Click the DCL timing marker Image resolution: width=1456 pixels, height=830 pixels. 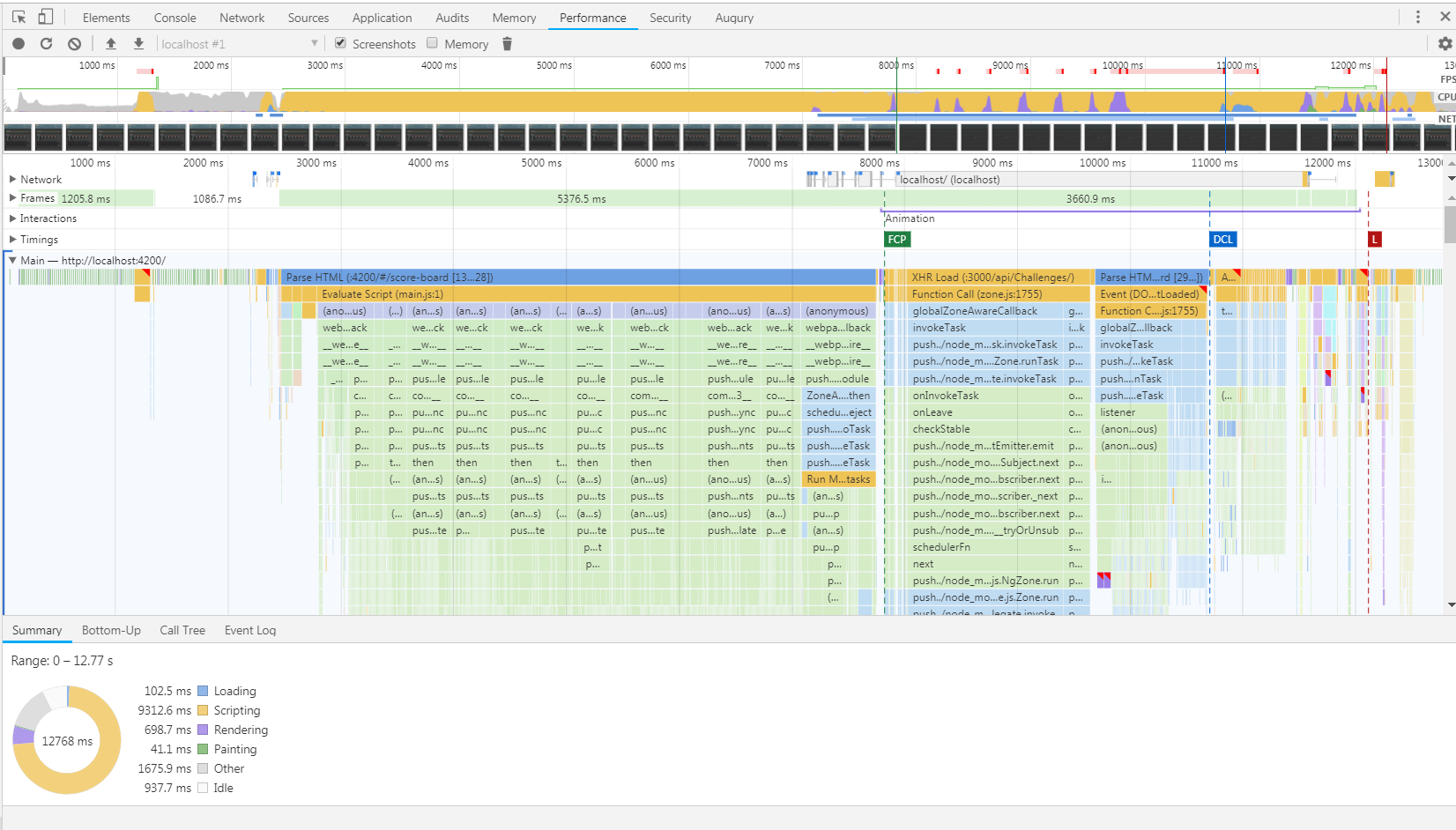click(1223, 240)
